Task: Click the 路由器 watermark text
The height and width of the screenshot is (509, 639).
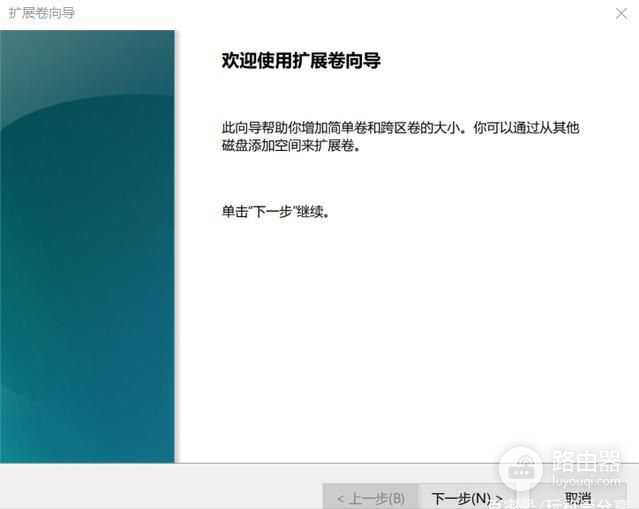Action: pos(587,461)
